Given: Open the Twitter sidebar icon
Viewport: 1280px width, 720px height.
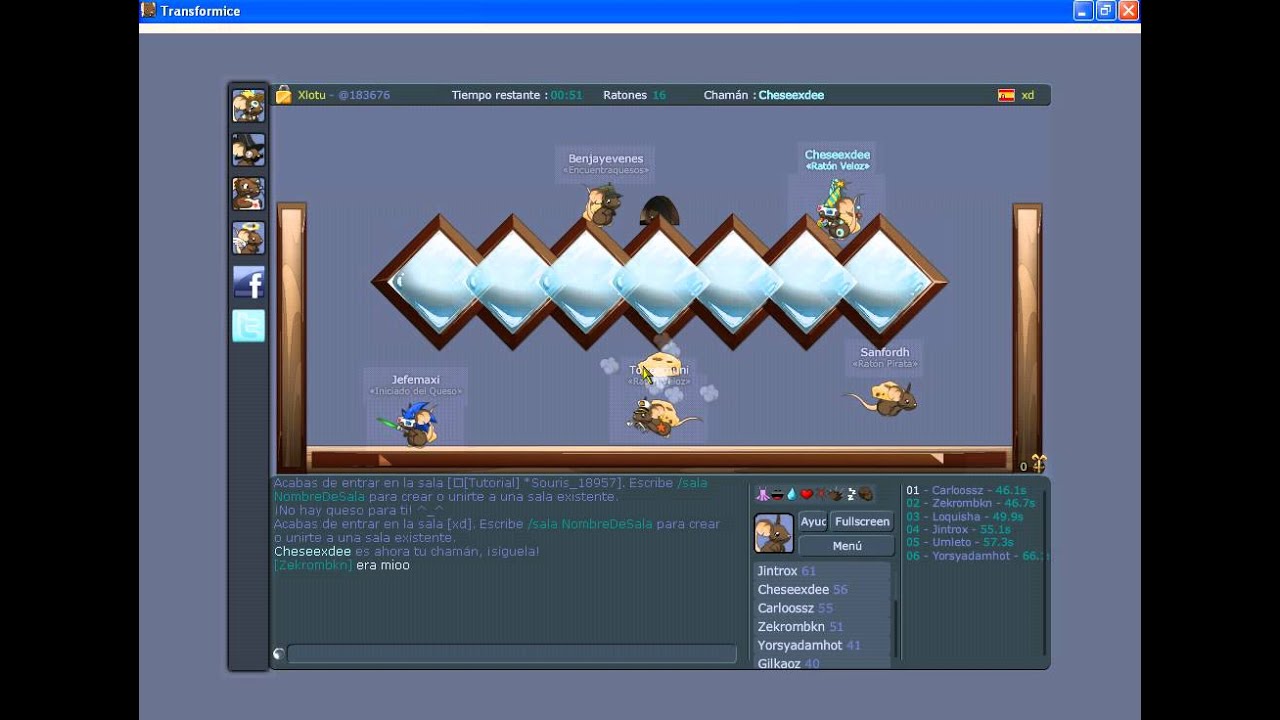Looking at the screenshot, I should [248, 326].
